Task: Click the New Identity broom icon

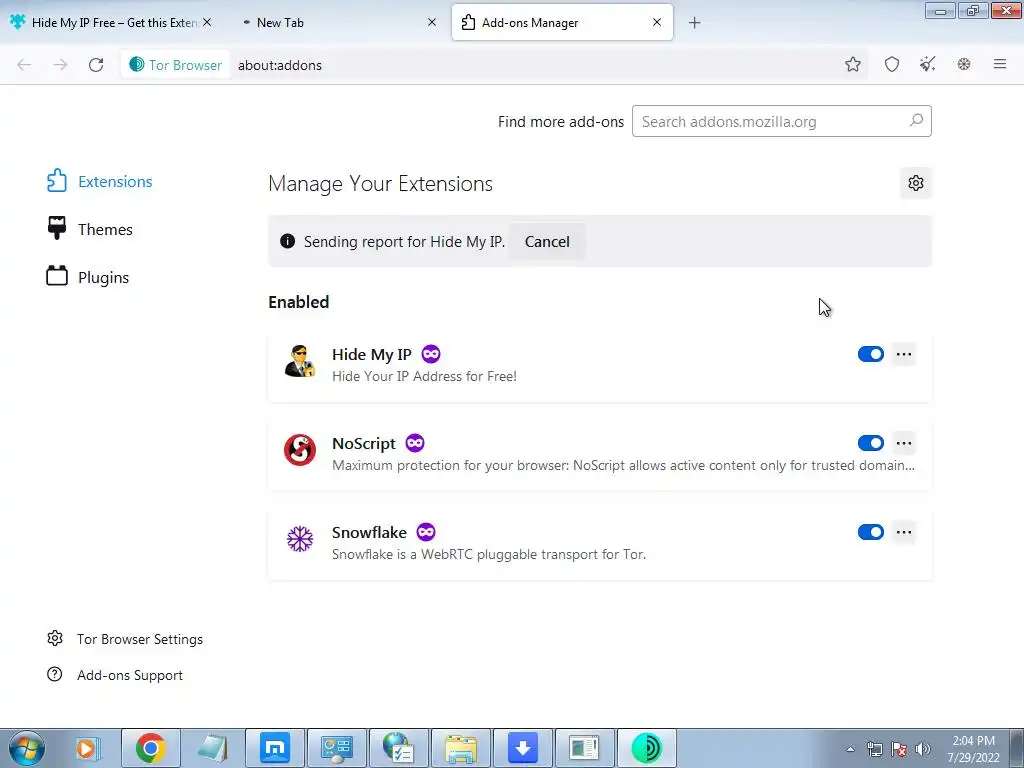Action: 927,64
